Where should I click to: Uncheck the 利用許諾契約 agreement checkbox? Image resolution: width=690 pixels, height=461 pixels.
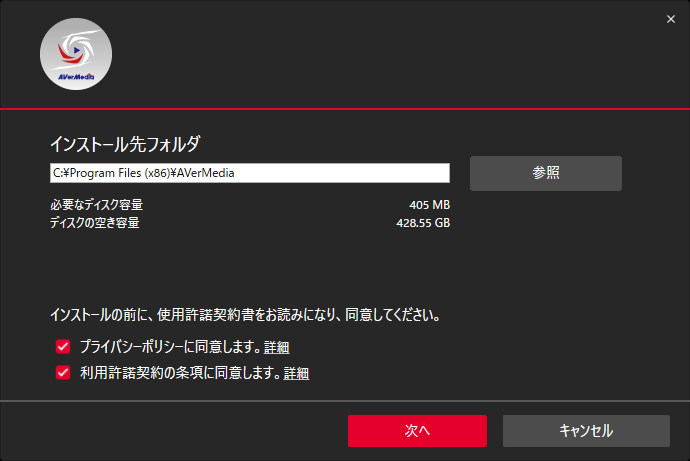[63, 373]
